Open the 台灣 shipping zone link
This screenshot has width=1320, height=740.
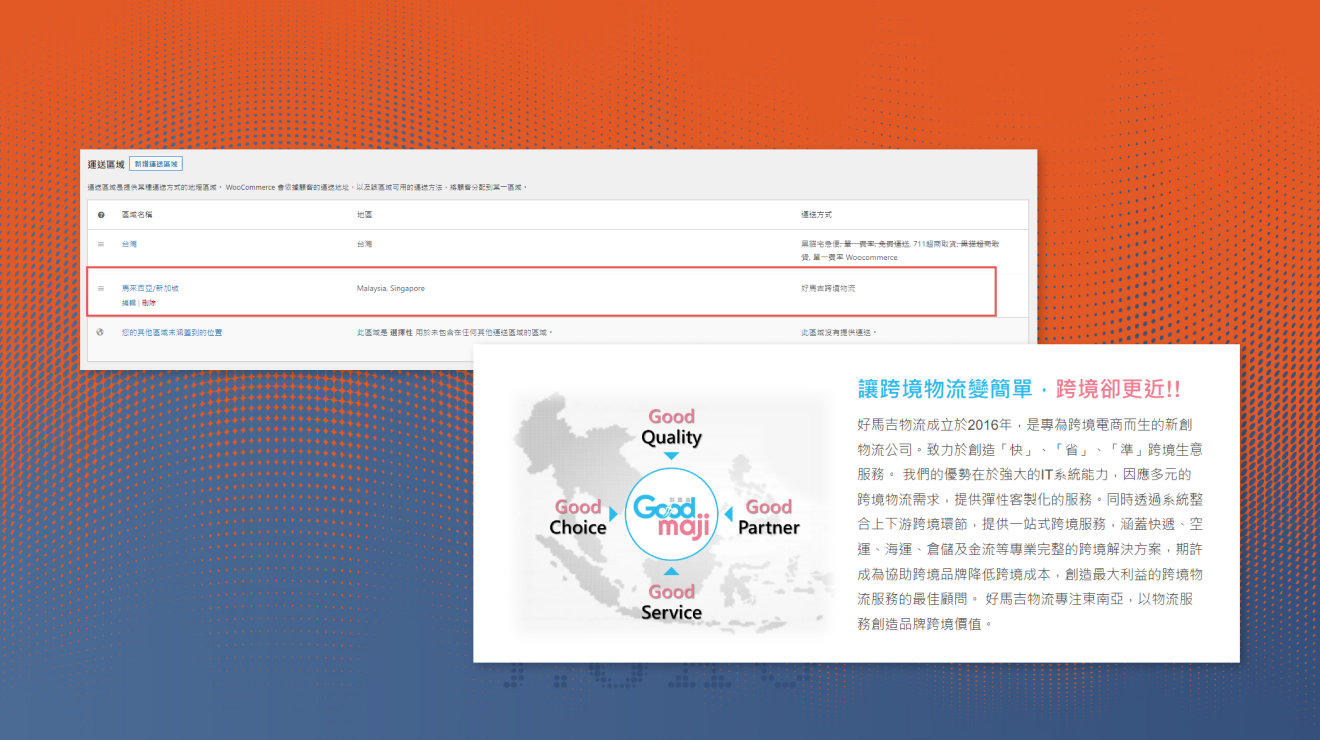[x=129, y=244]
